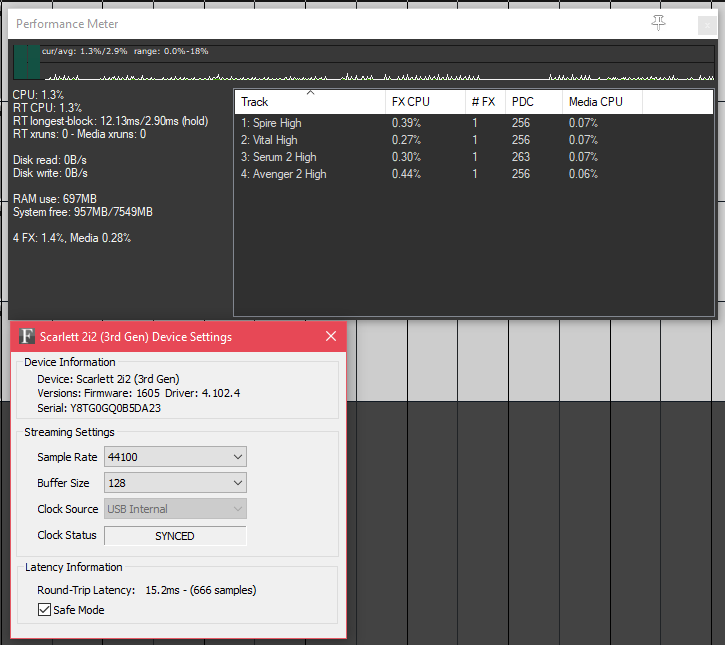Pin the Performance Meter window
725x645 pixels.
pos(658,23)
